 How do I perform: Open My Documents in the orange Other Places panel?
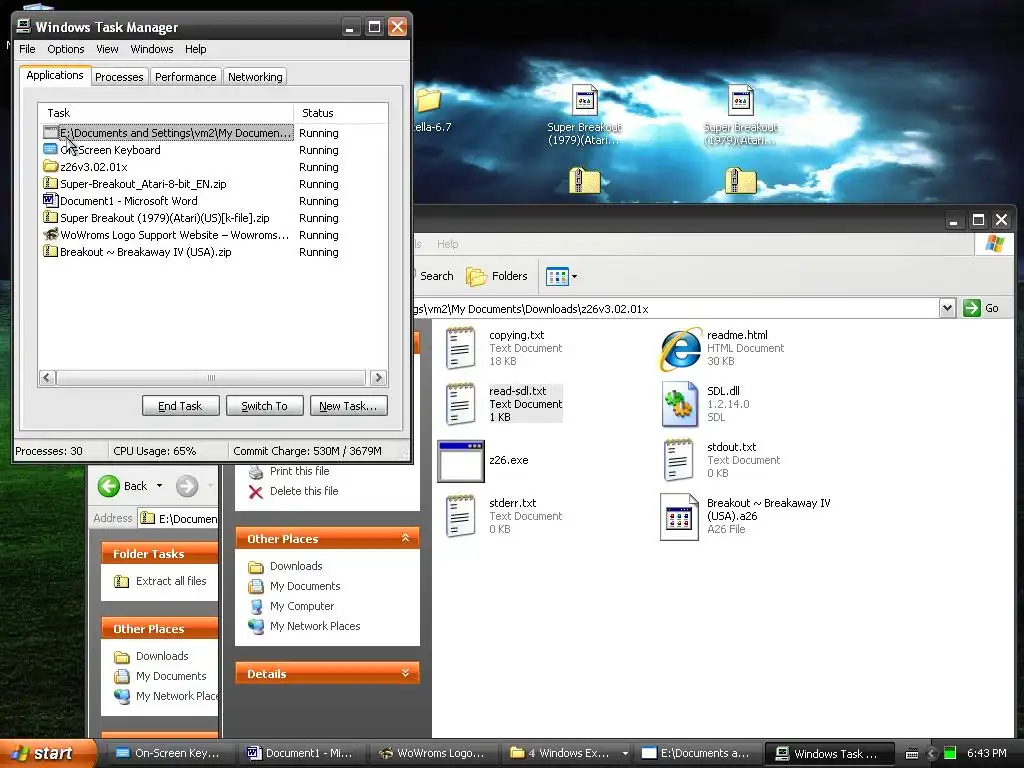coord(305,586)
